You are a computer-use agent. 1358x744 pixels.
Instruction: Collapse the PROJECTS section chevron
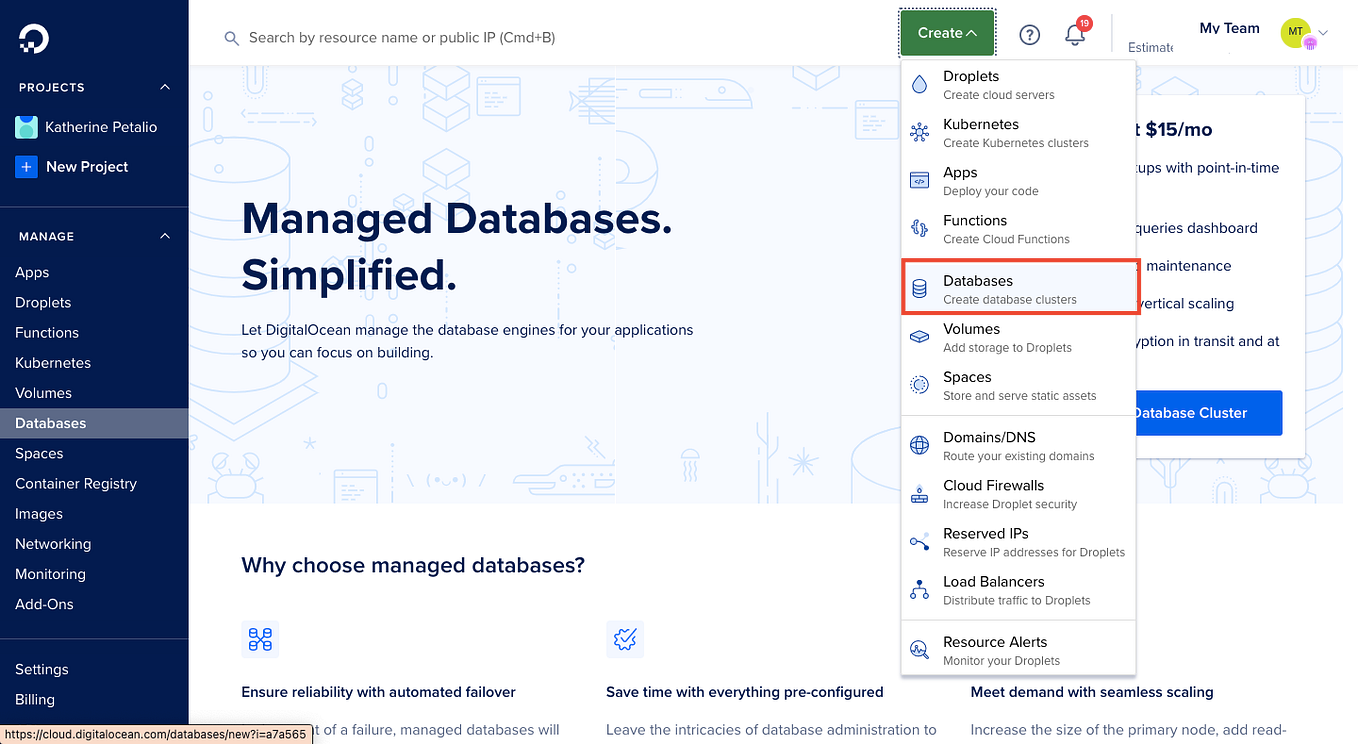click(165, 87)
